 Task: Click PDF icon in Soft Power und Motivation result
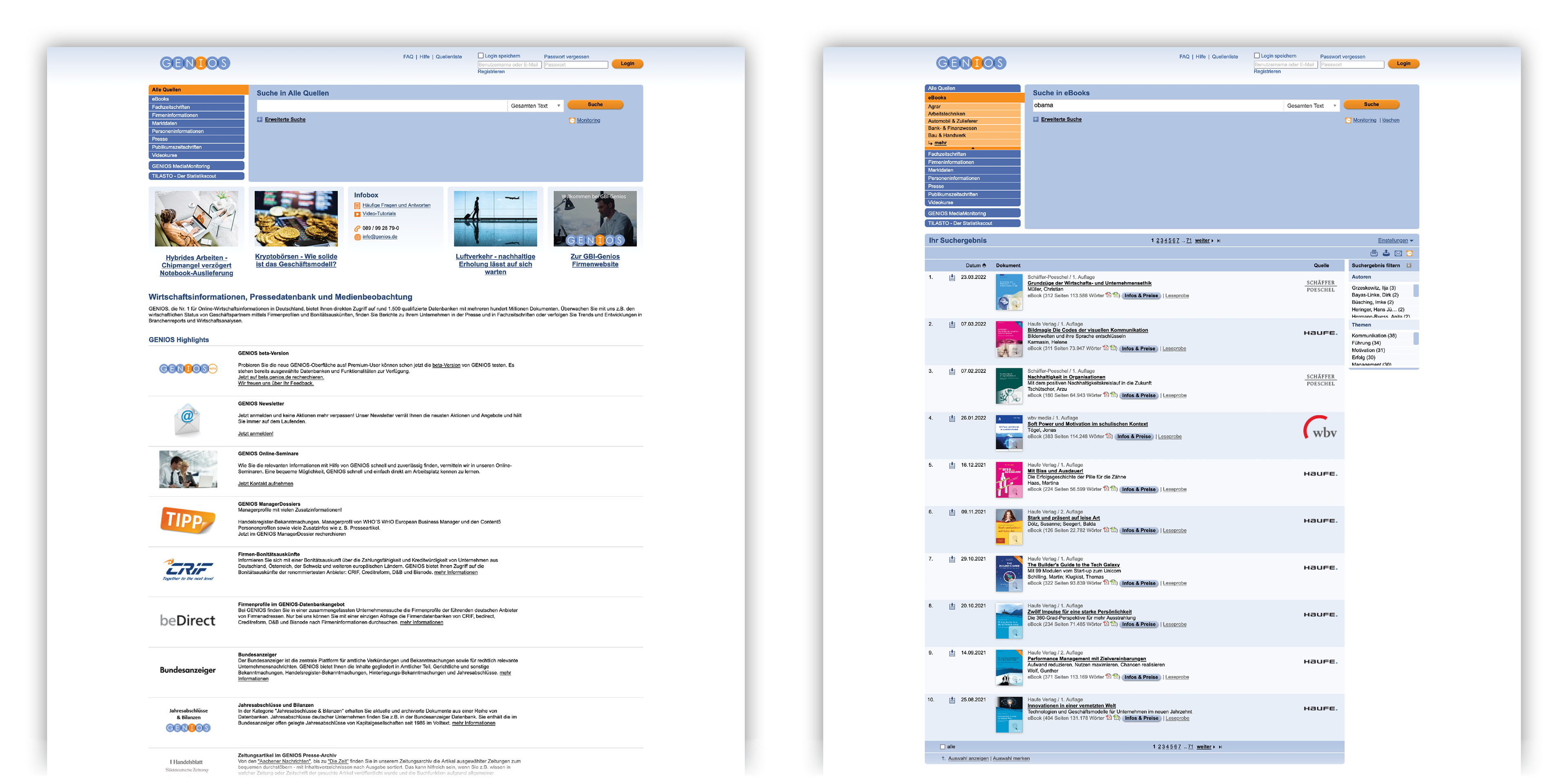[x=1109, y=436]
